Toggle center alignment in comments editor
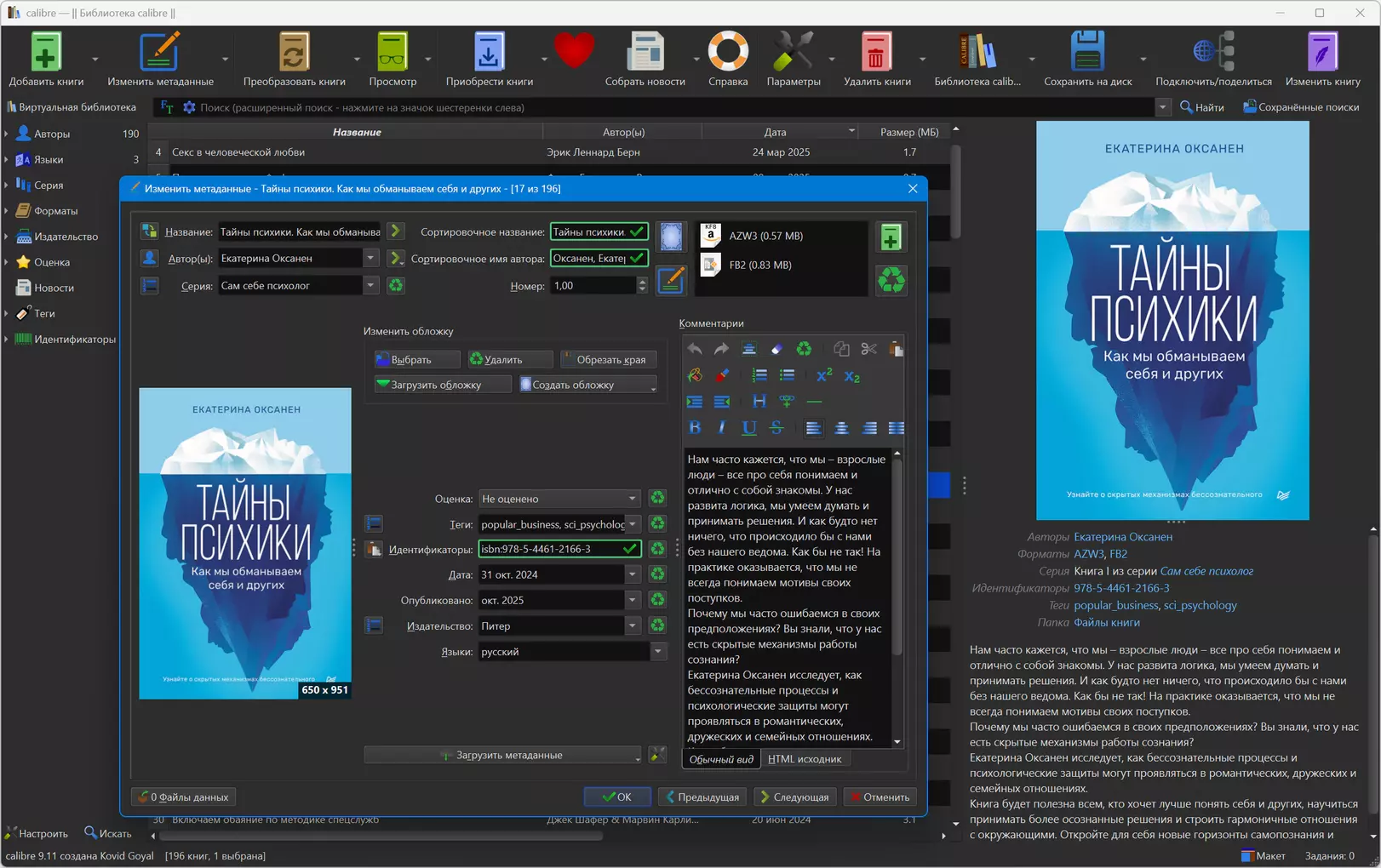The height and width of the screenshot is (868, 1381). [841, 428]
